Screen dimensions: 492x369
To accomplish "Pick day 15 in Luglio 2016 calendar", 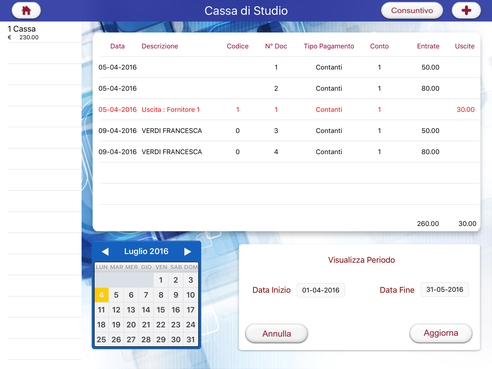I will pos(161,310).
